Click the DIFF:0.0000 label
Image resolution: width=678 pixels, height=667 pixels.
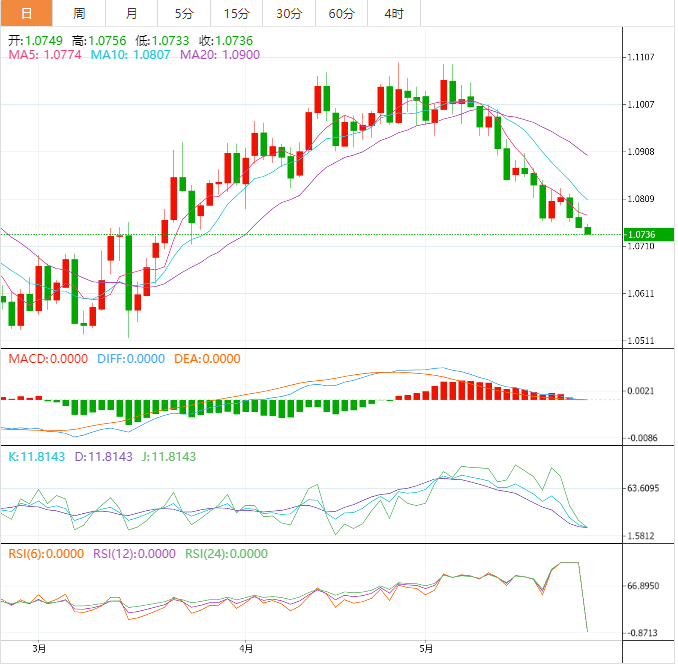point(131,359)
